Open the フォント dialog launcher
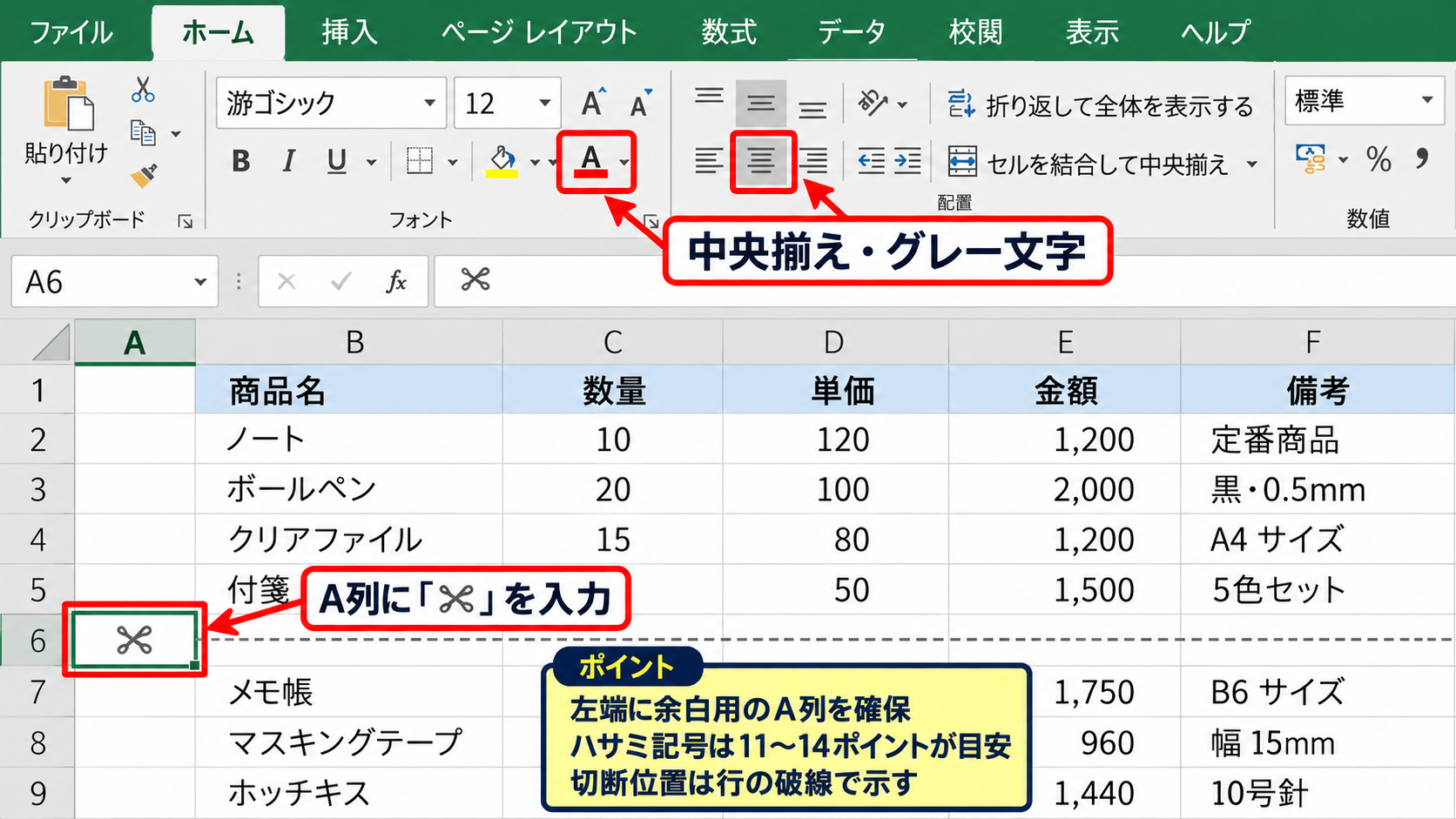1456x819 pixels. coord(650,221)
